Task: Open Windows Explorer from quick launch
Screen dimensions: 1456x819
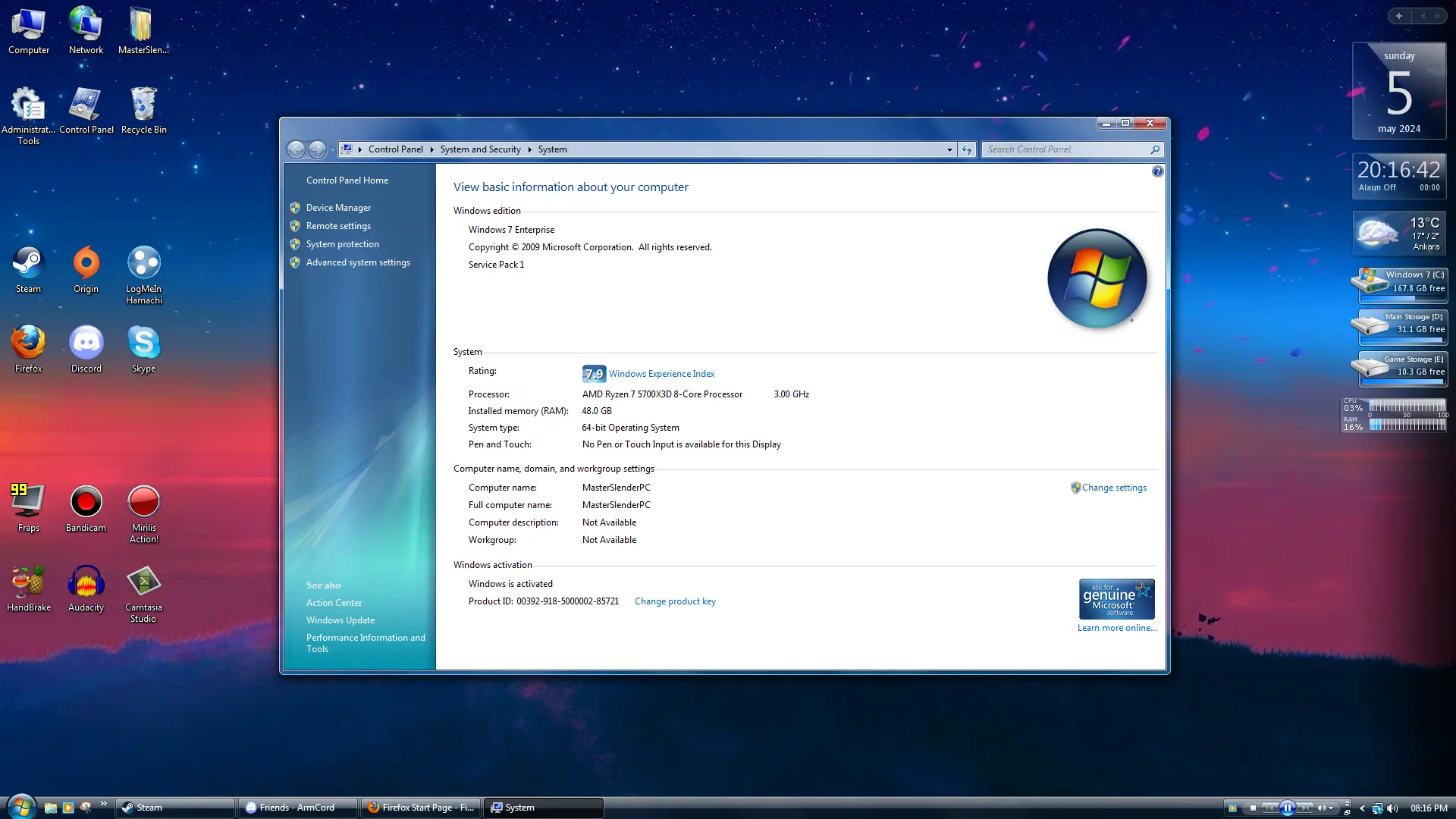Action: click(x=51, y=808)
